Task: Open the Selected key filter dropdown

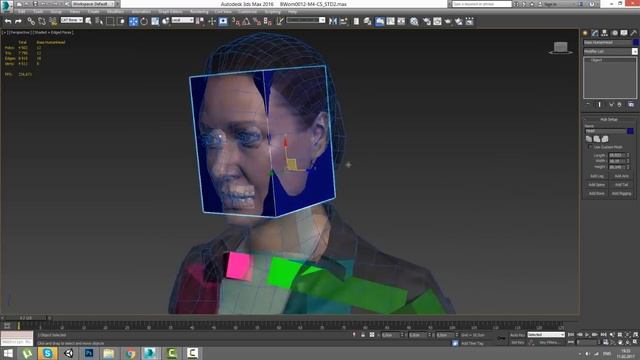Action: coord(546,335)
